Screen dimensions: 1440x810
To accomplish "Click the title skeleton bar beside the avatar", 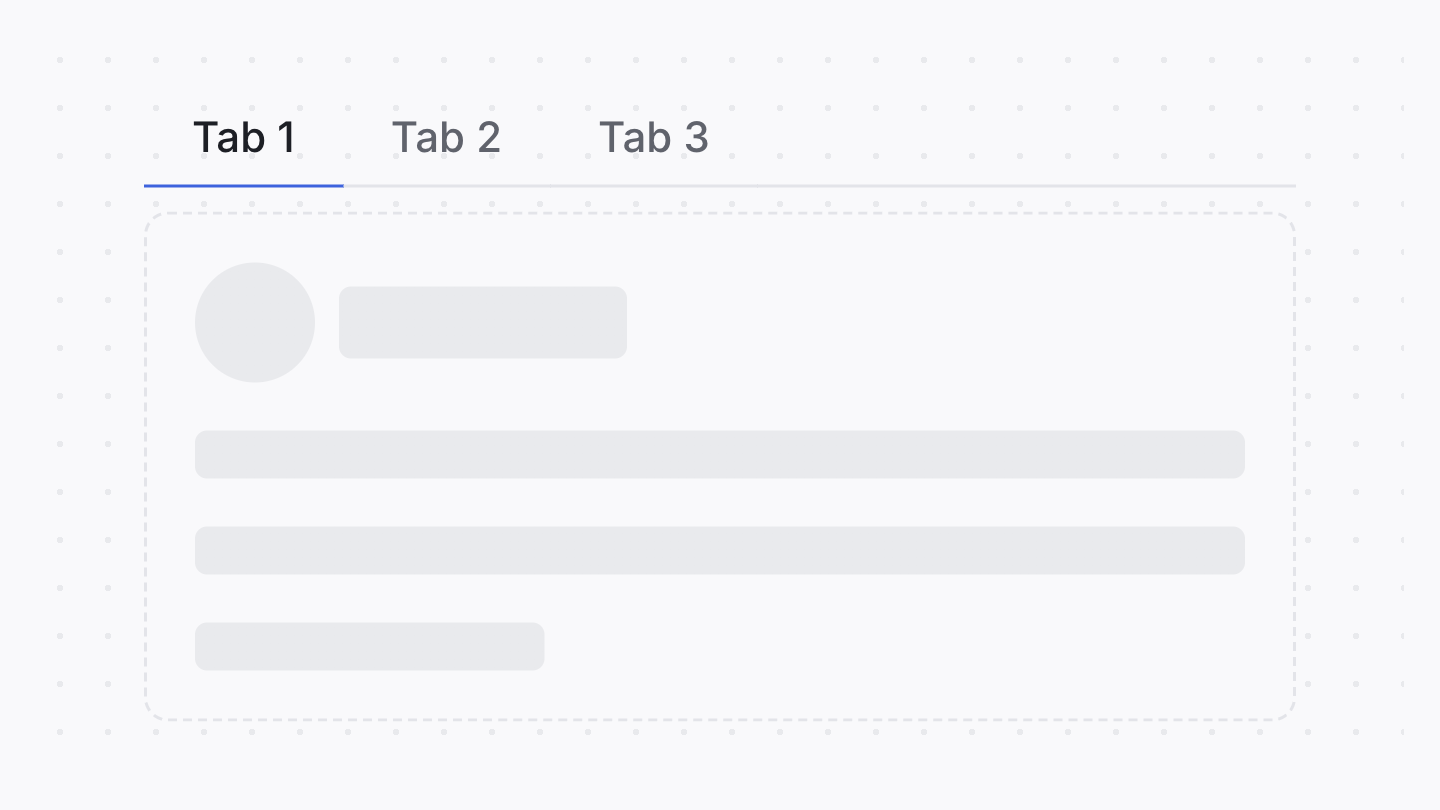I will coord(483,322).
